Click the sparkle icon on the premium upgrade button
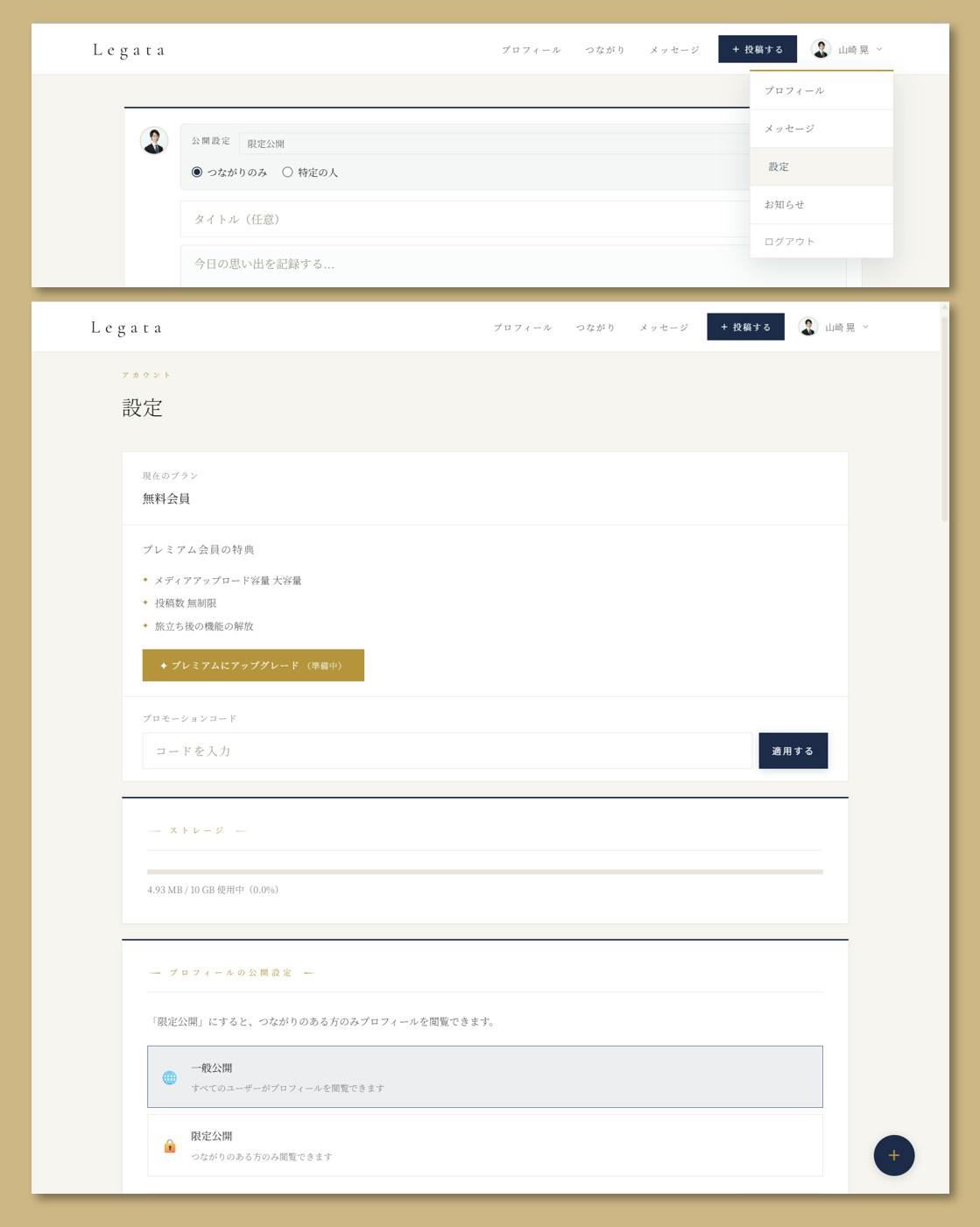 point(164,666)
